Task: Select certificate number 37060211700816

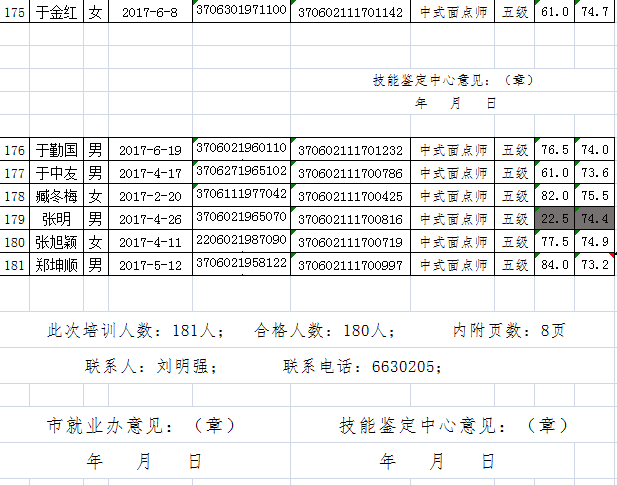Action: click(x=350, y=219)
